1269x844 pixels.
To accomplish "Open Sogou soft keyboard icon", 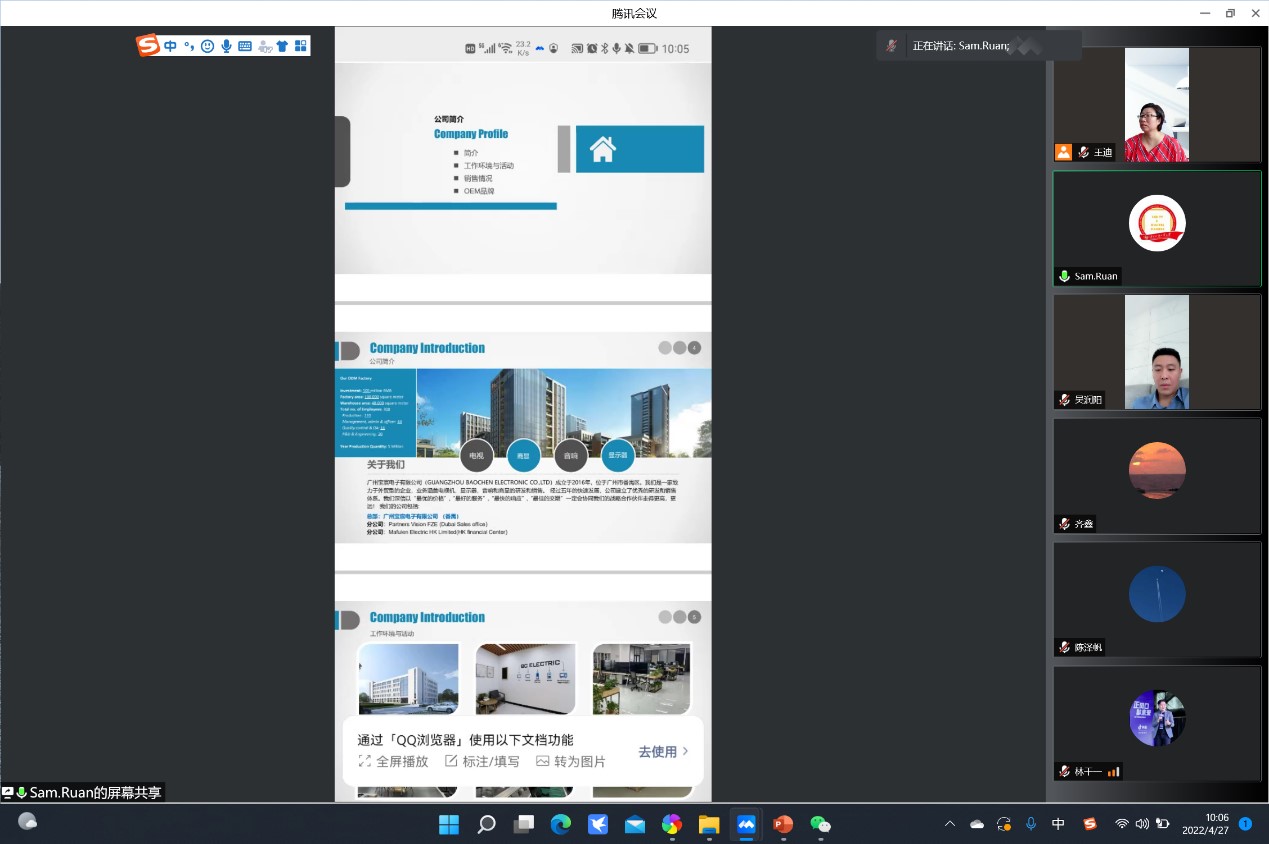I will click(245, 46).
